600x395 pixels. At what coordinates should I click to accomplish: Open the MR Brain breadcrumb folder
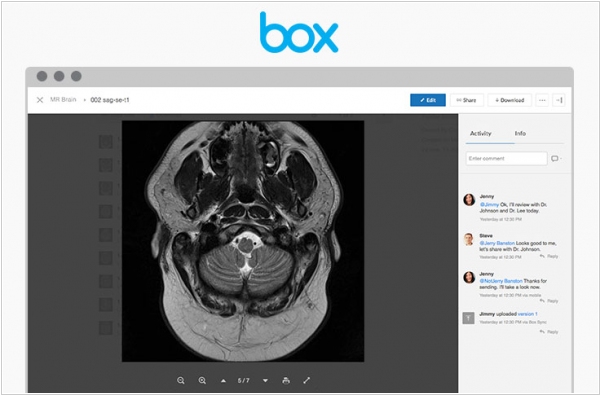click(x=63, y=100)
